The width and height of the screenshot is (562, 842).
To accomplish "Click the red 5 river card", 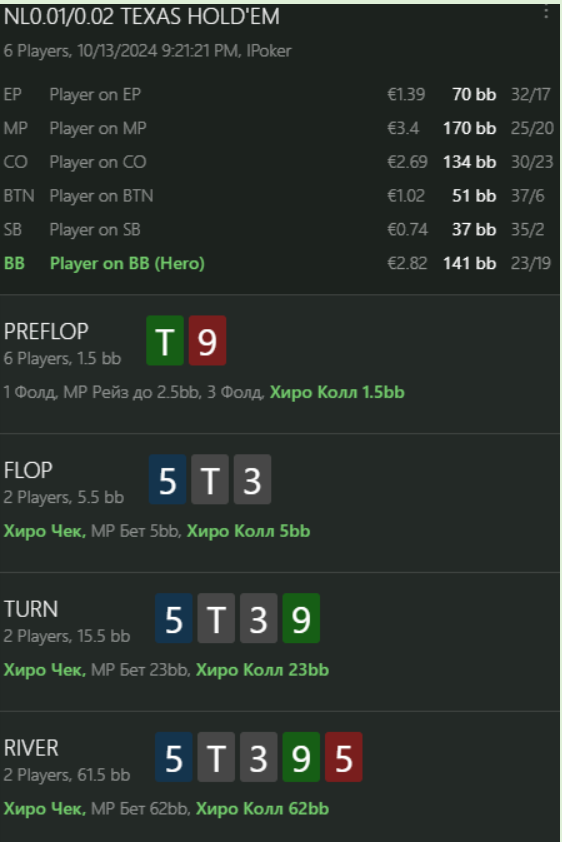I will [344, 757].
